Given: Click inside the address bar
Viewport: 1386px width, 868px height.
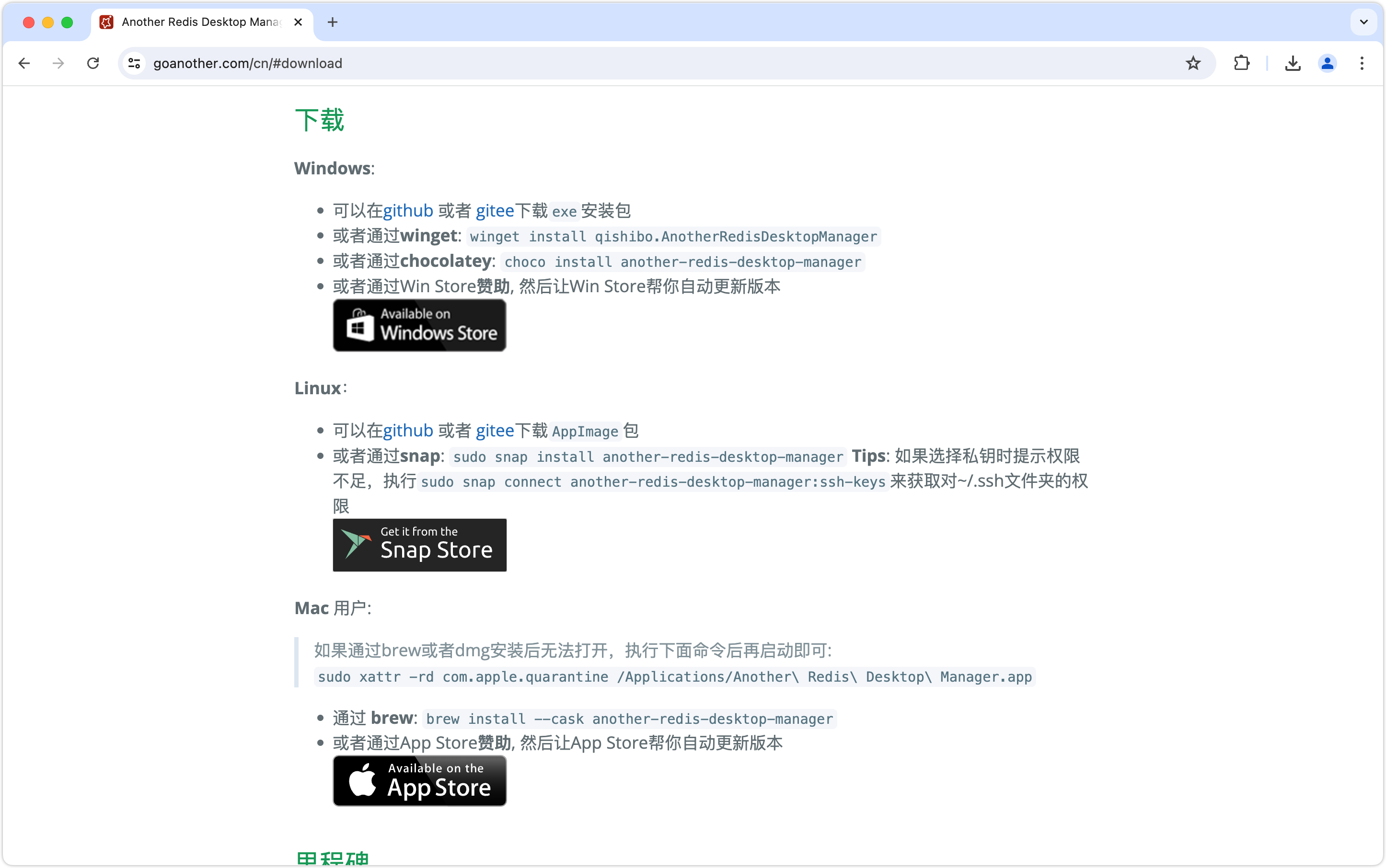Looking at the screenshot, I should (x=460, y=63).
